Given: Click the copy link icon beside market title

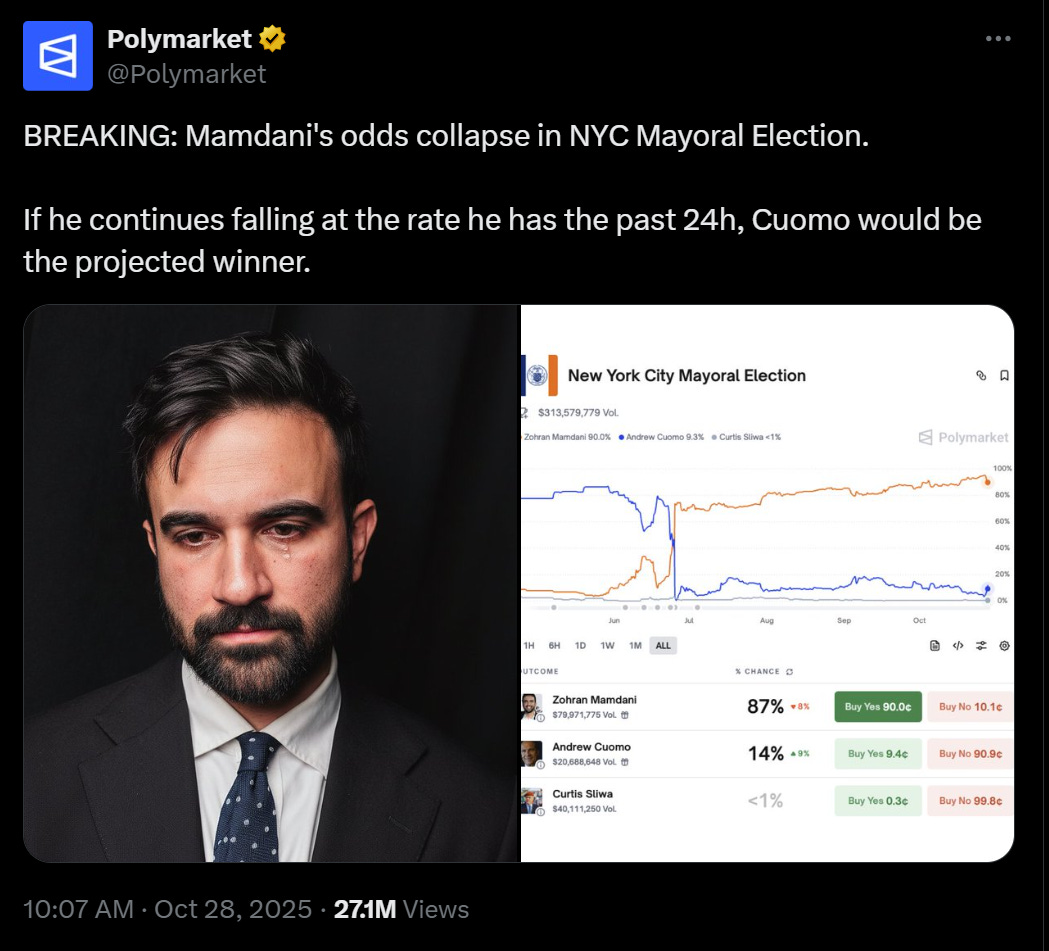Looking at the screenshot, I should click(x=981, y=375).
